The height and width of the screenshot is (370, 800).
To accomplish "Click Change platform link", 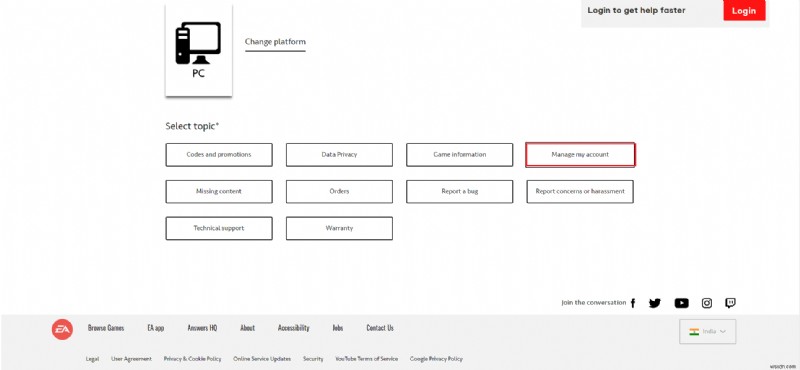I will coord(275,42).
